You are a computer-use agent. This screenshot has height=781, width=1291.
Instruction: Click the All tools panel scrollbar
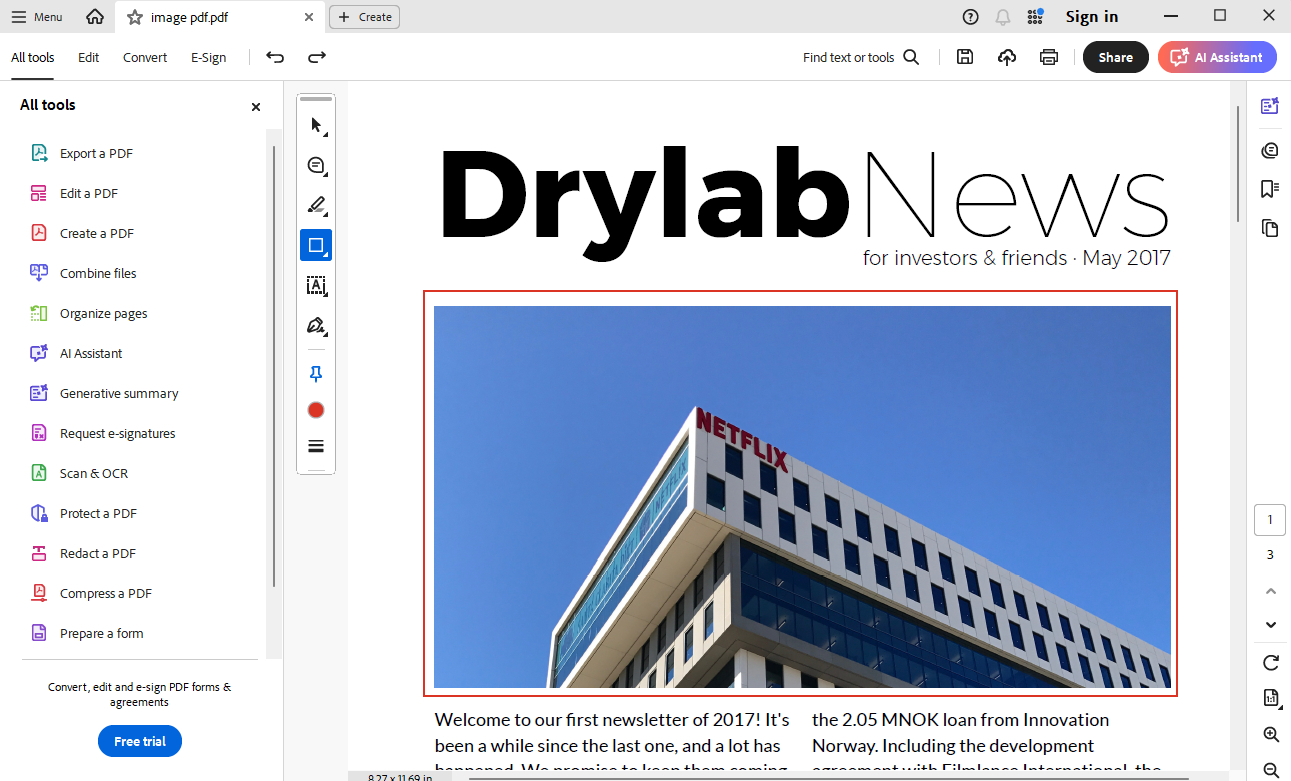tap(273, 366)
